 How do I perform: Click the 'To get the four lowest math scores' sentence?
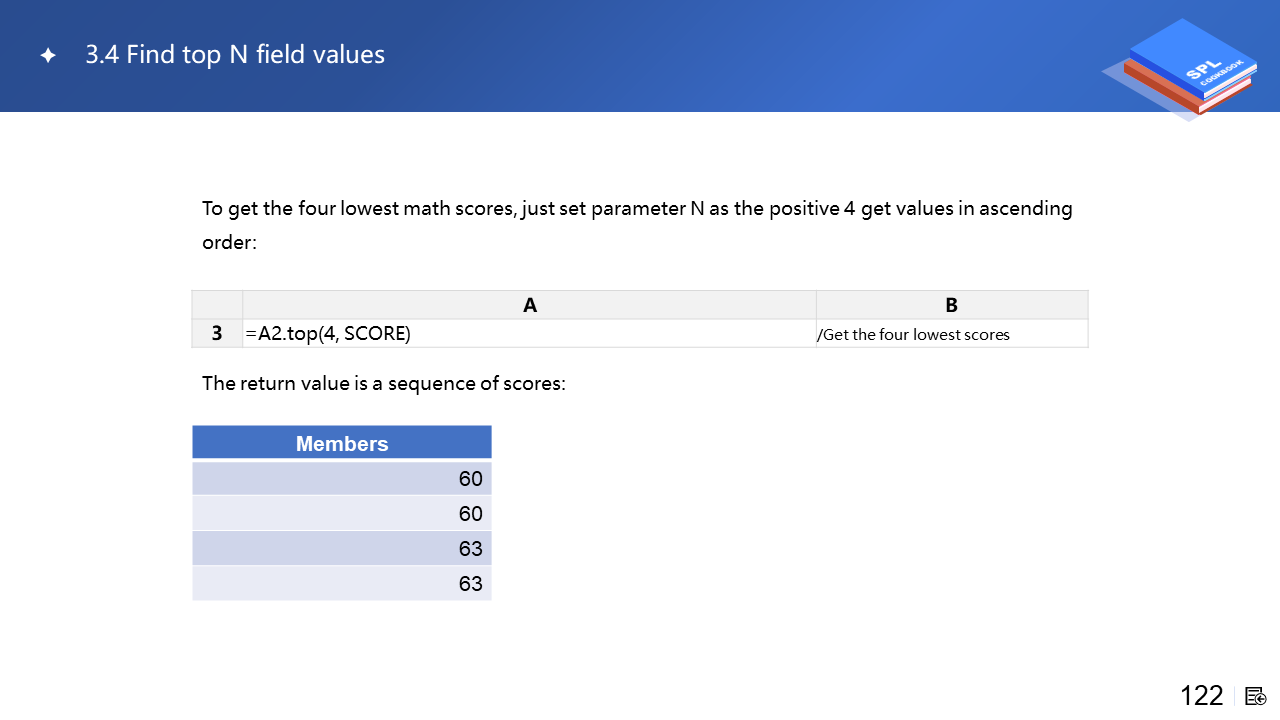point(636,209)
